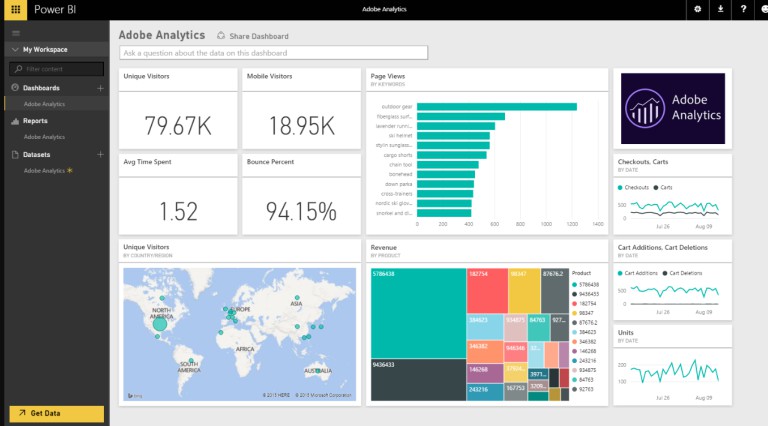
Task: Click the Get Data button
Action: [x=57, y=413]
